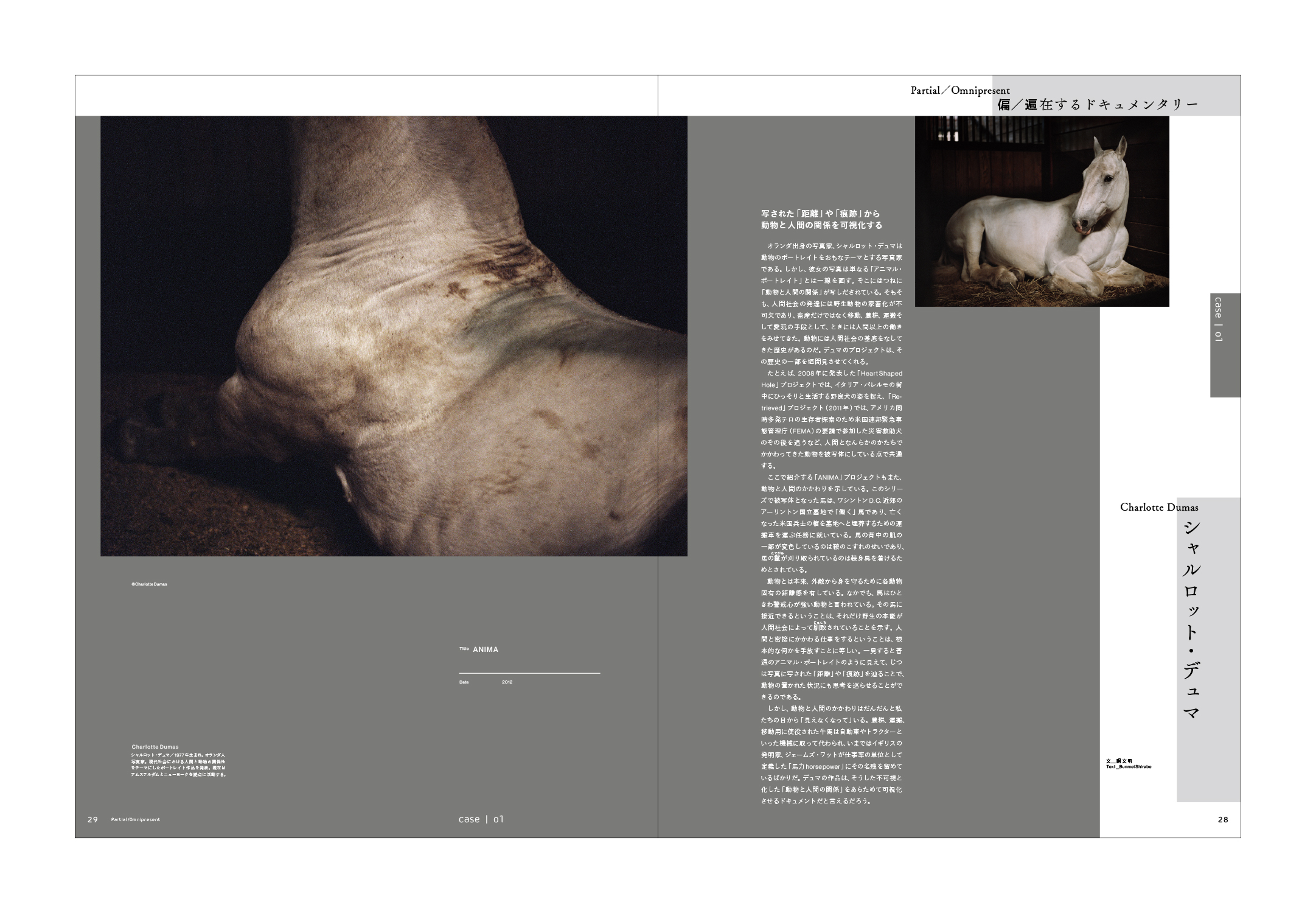Click page number 28
The image size is (1316, 913).
point(1222,819)
